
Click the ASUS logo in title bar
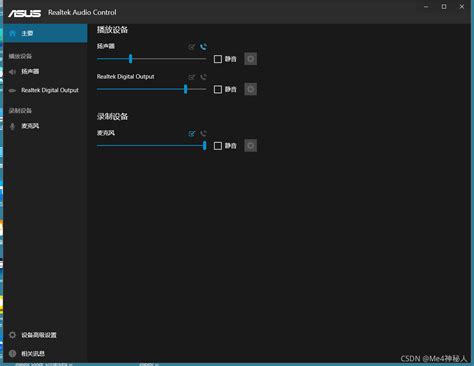point(25,13)
